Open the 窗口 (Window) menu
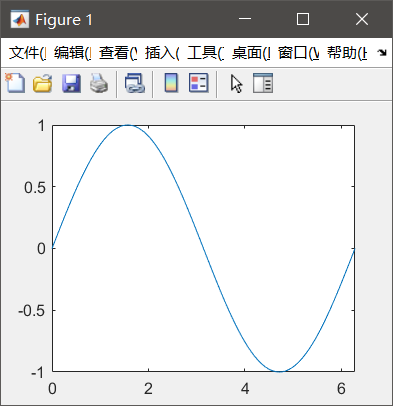 click(x=298, y=53)
